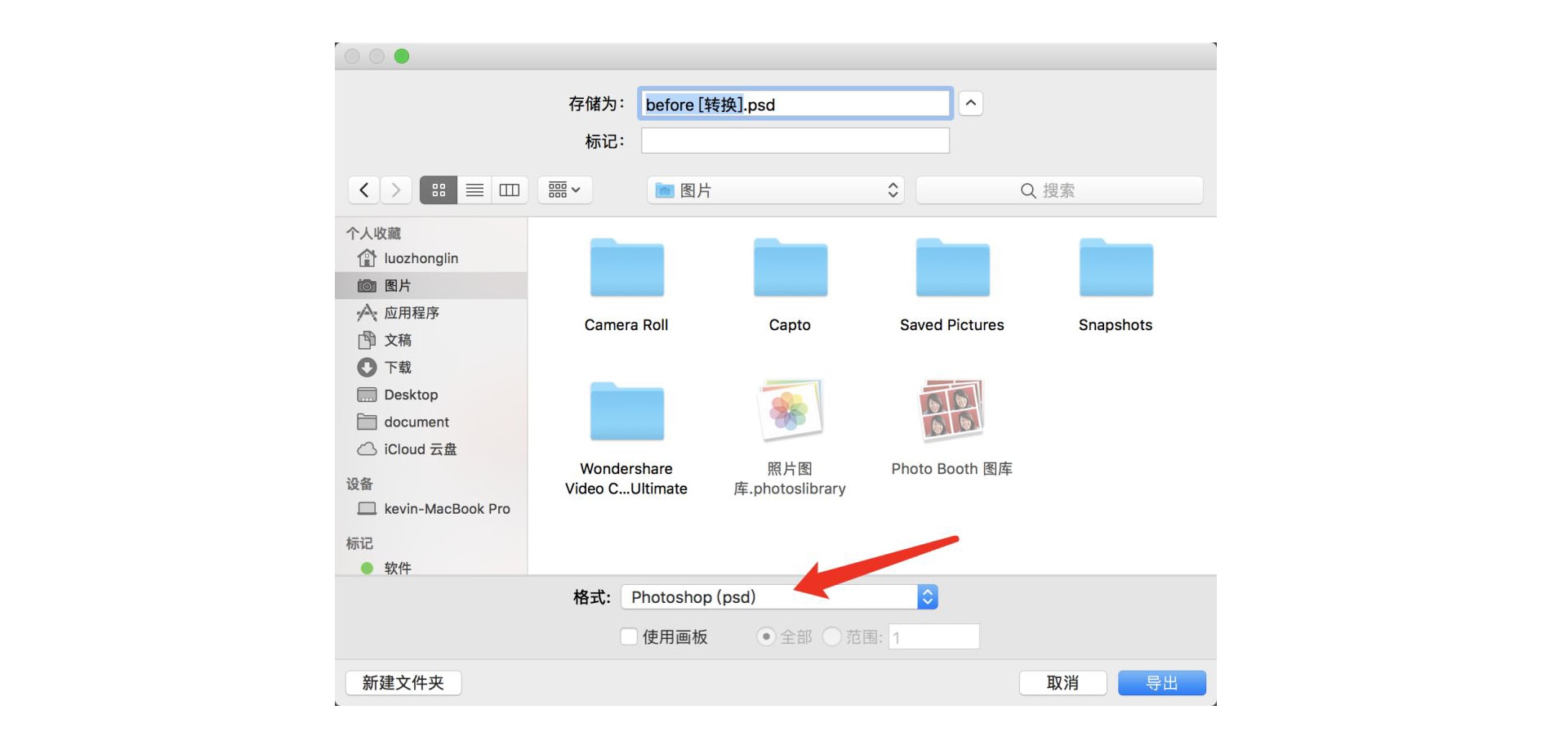
Task: Click the 新建文件夹 button
Action: click(x=403, y=682)
